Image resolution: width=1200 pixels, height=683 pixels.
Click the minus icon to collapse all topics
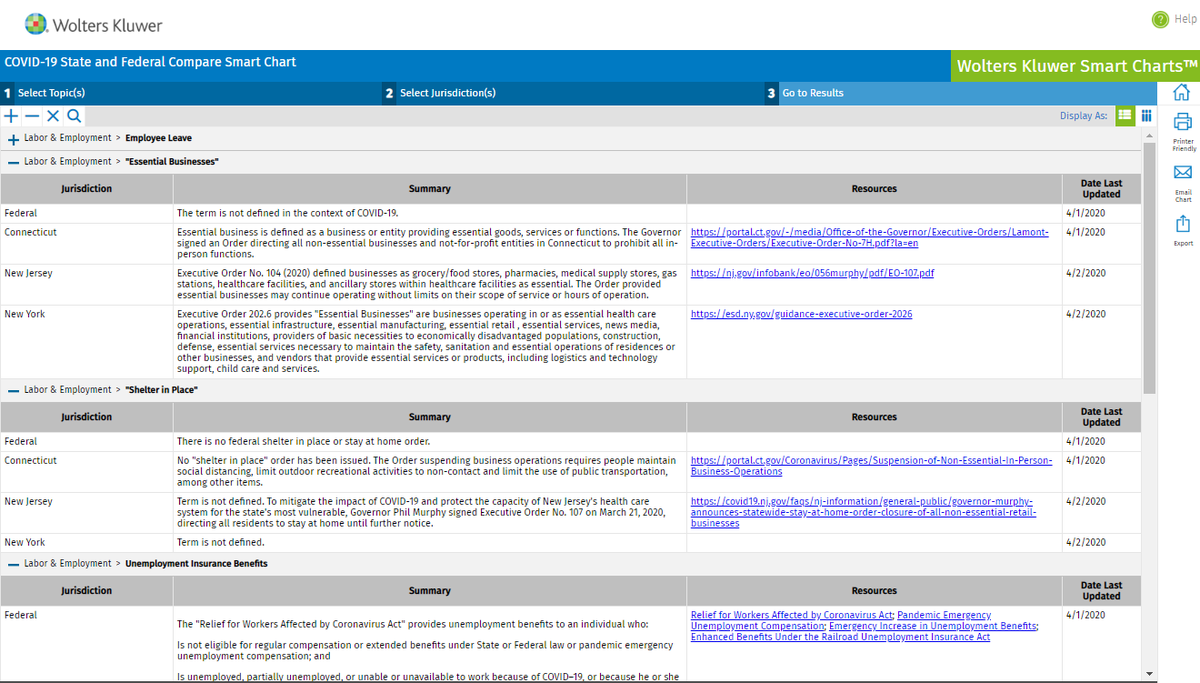tap(32, 115)
